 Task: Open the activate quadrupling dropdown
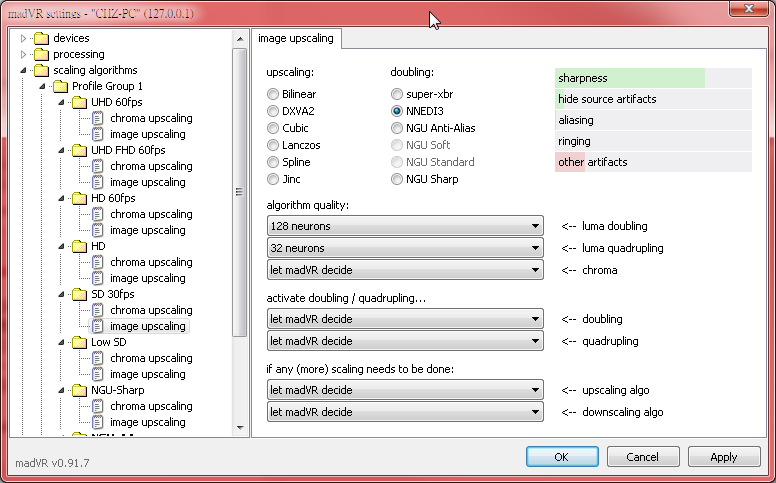click(x=405, y=341)
